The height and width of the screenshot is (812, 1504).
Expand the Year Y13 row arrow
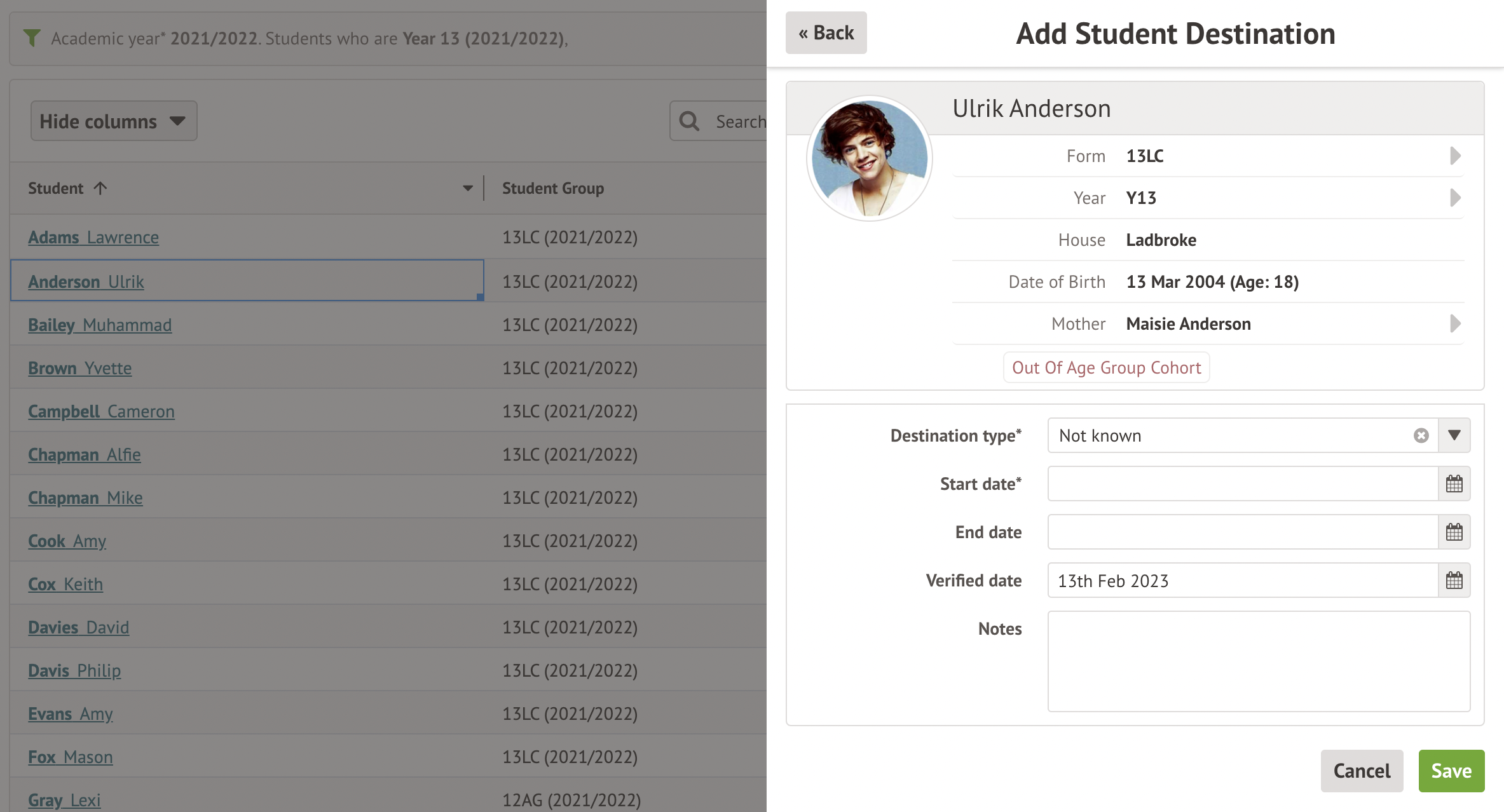(x=1454, y=198)
